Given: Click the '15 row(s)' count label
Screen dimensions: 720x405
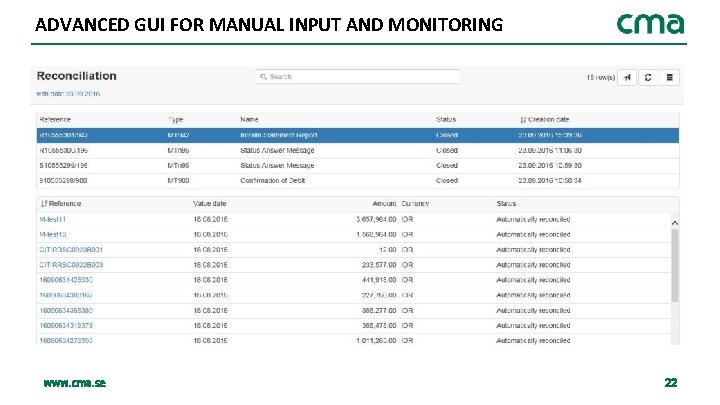Looking at the screenshot, I should coord(601,78).
